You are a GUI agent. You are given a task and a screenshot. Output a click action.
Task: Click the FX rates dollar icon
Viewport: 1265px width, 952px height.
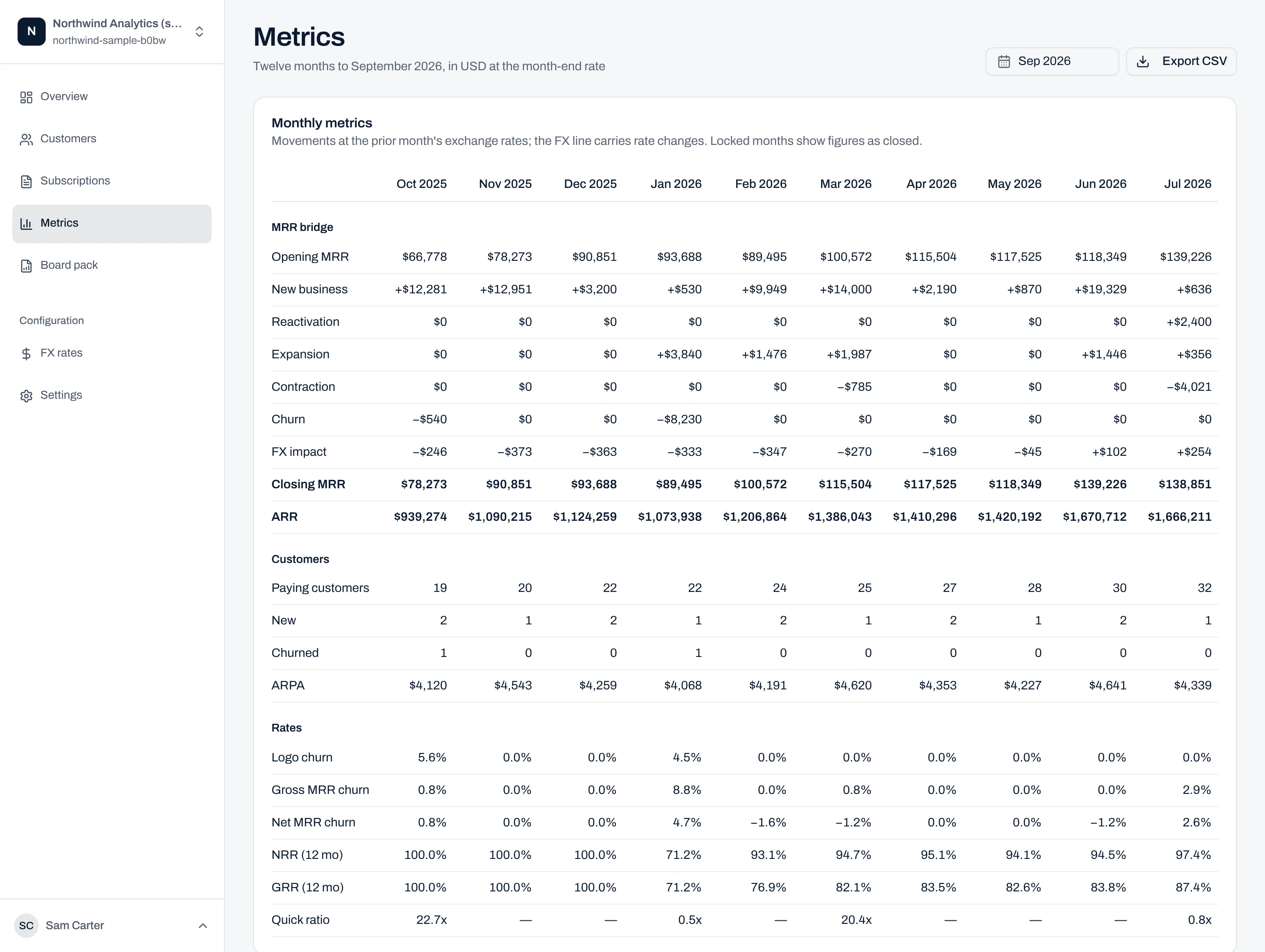coord(26,353)
